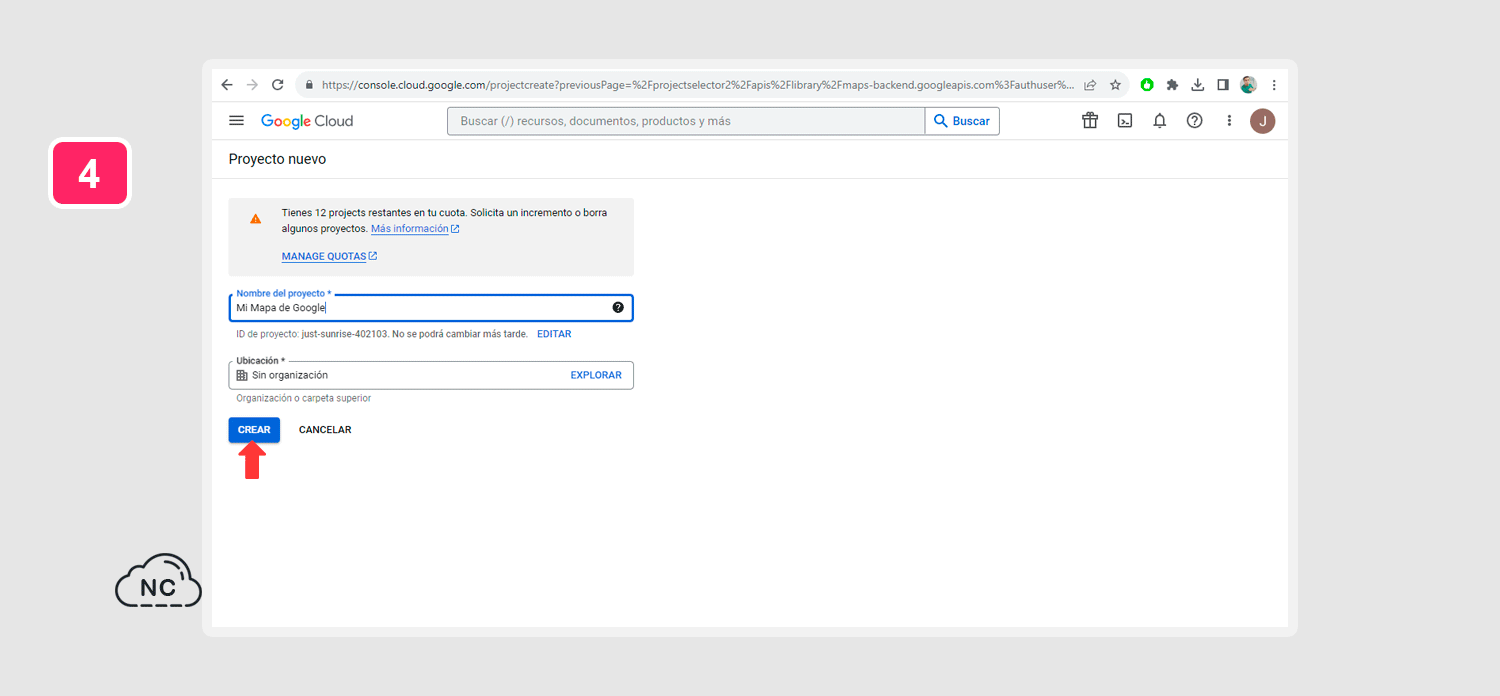The image size is (1500, 696).
Task: Click the Buscar search button
Action: click(961, 121)
